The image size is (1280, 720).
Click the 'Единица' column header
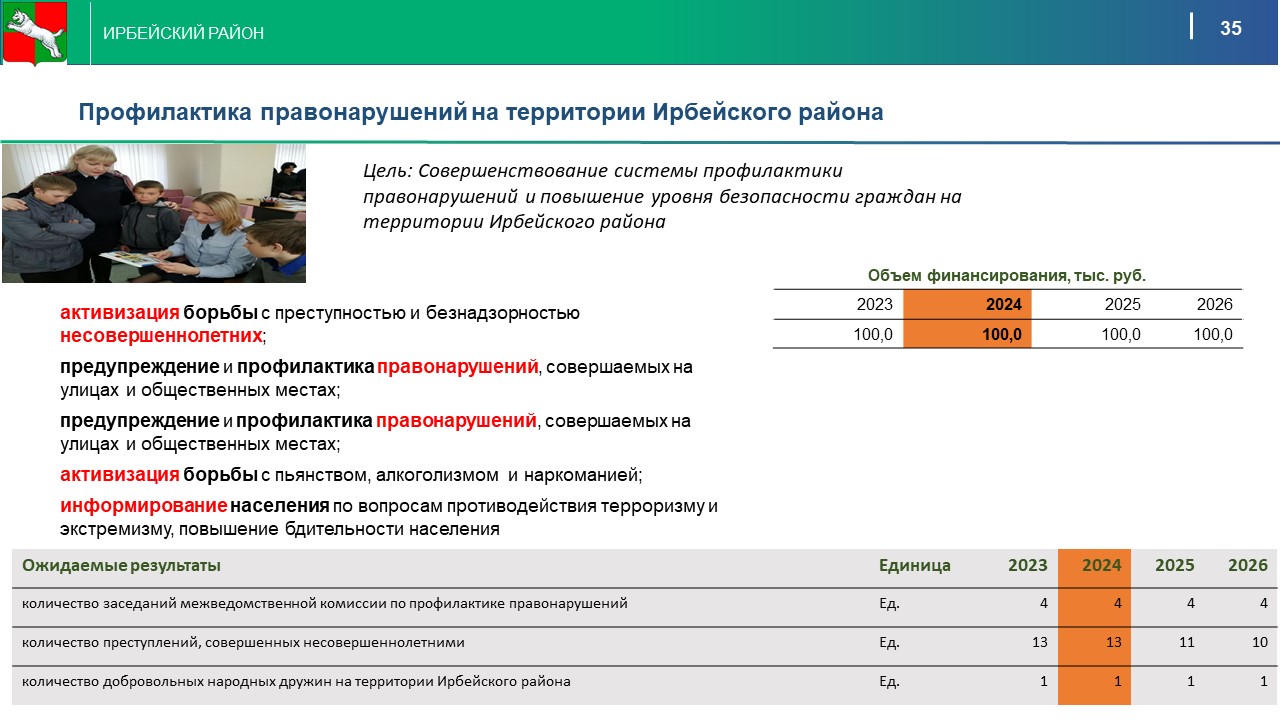914,566
